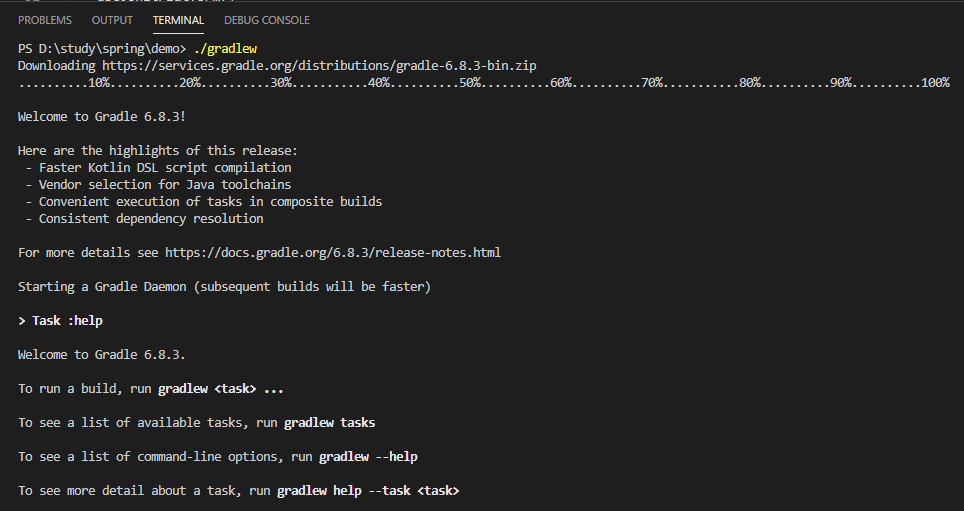Open the release-notes.html documentation link
Viewport: 964px width, 511px height.
333,253
